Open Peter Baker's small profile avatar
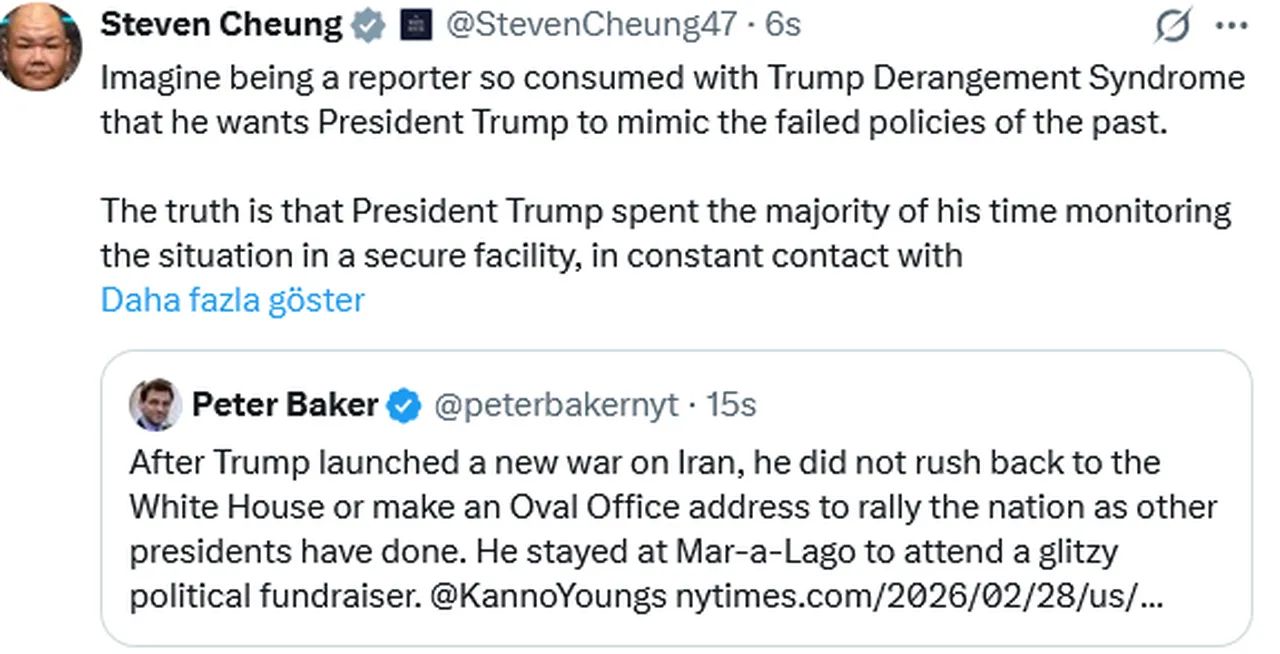The height and width of the screenshot is (654, 1280). click(155, 404)
